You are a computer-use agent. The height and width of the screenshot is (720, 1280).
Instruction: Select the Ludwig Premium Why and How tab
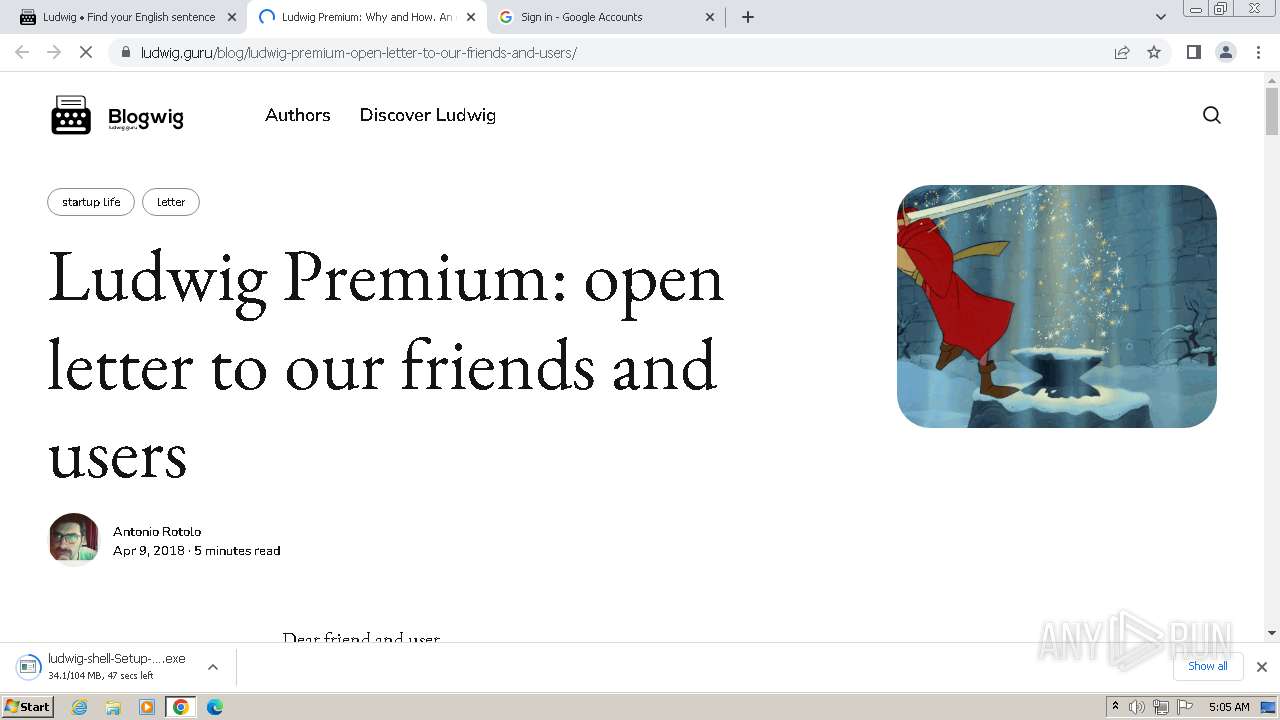[x=367, y=17]
